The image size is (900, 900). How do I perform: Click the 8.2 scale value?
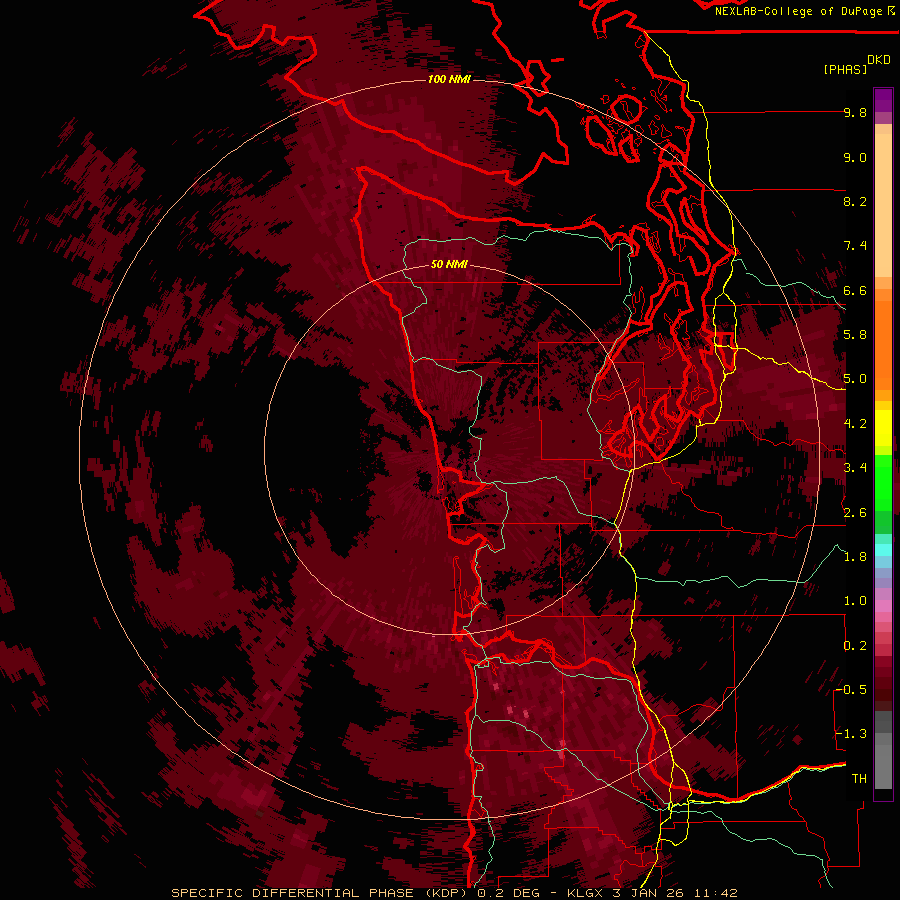point(855,201)
